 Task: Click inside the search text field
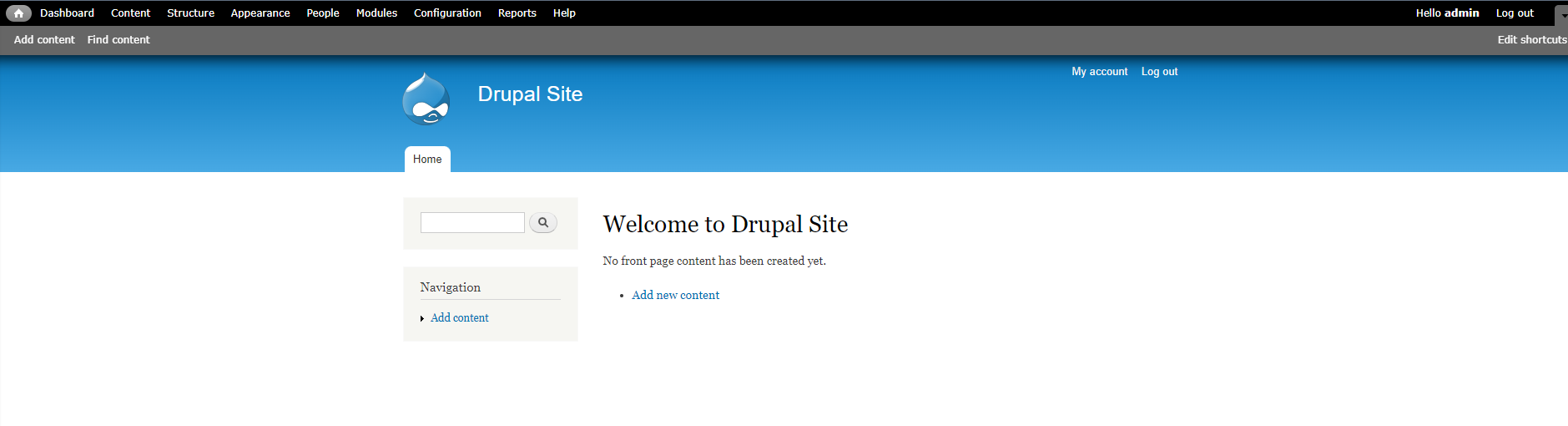pyautogui.click(x=472, y=222)
